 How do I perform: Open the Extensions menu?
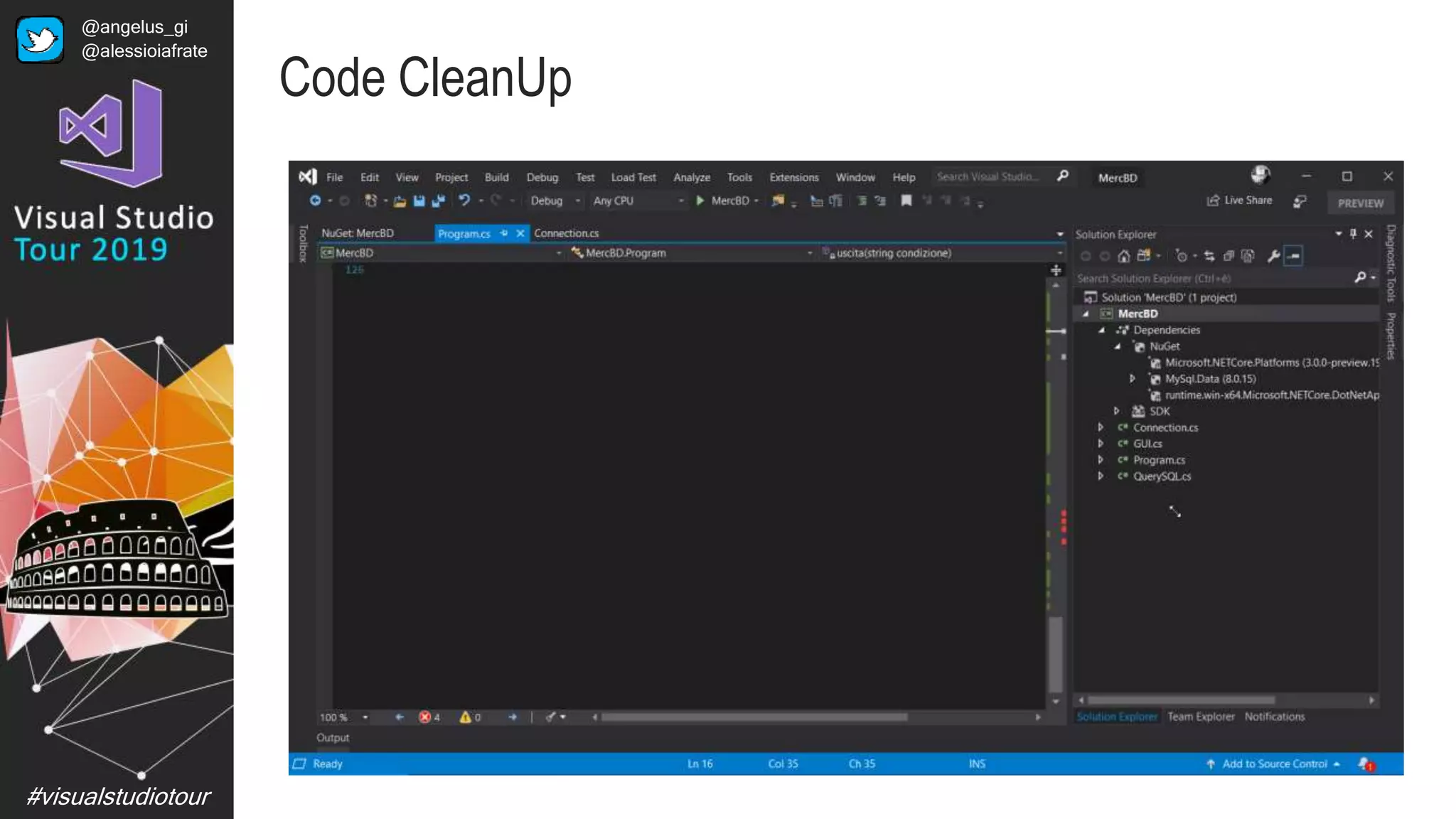[x=794, y=178]
